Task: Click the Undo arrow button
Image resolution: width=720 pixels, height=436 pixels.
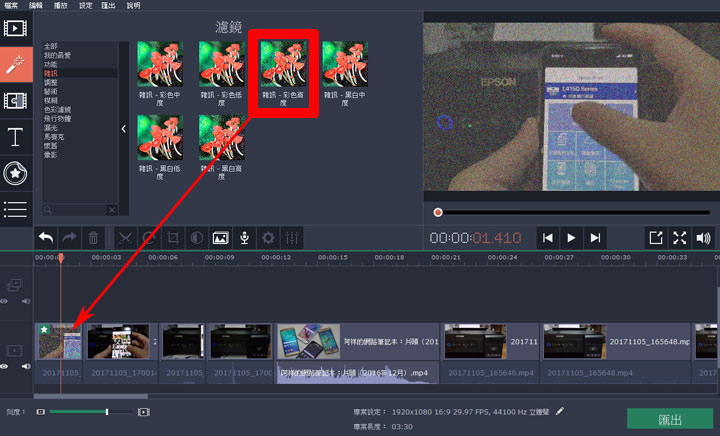Action: click(x=45, y=238)
